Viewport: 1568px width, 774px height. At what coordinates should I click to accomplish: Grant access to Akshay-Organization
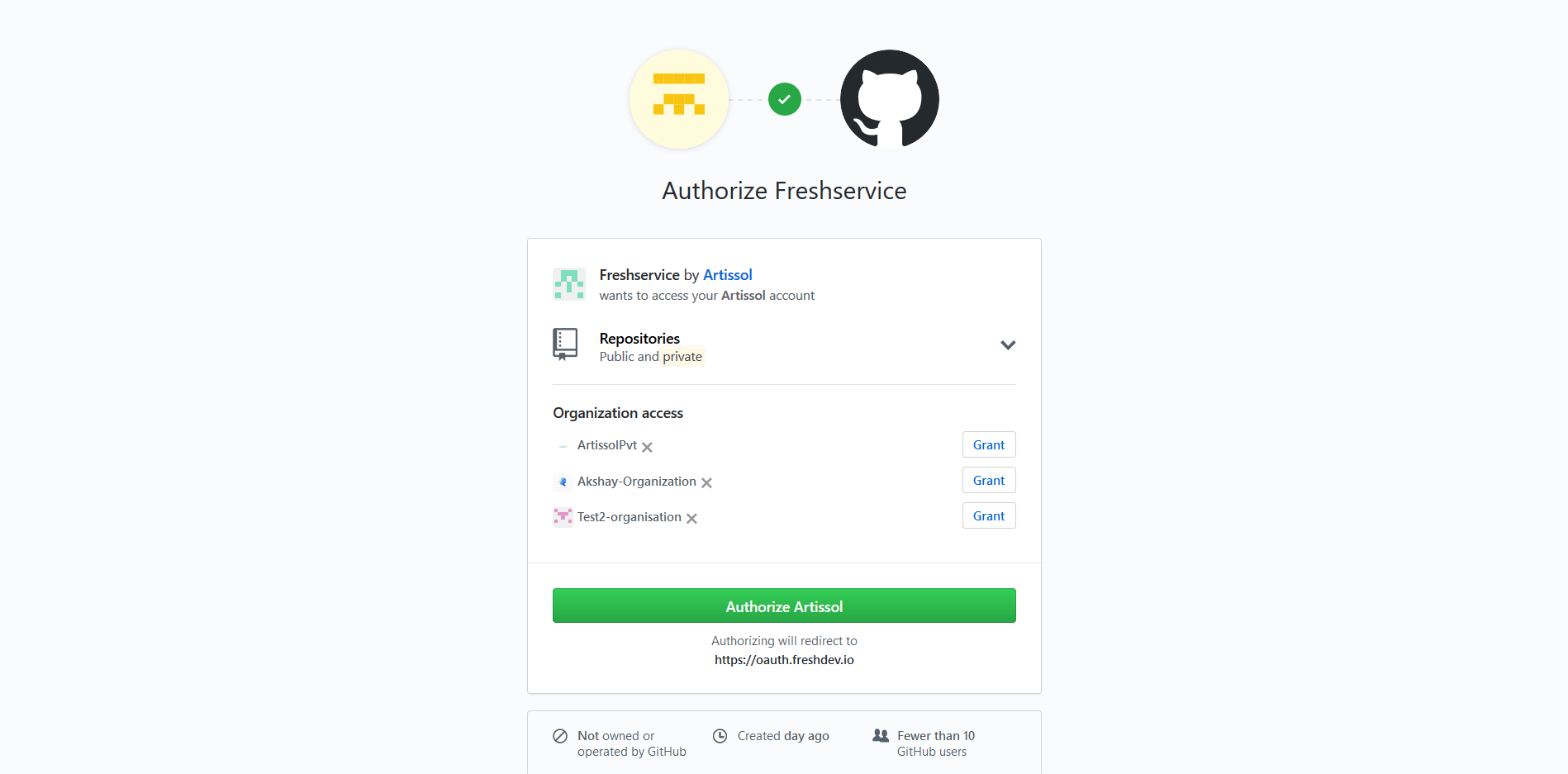pyautogui.click(x=989, y=480)
